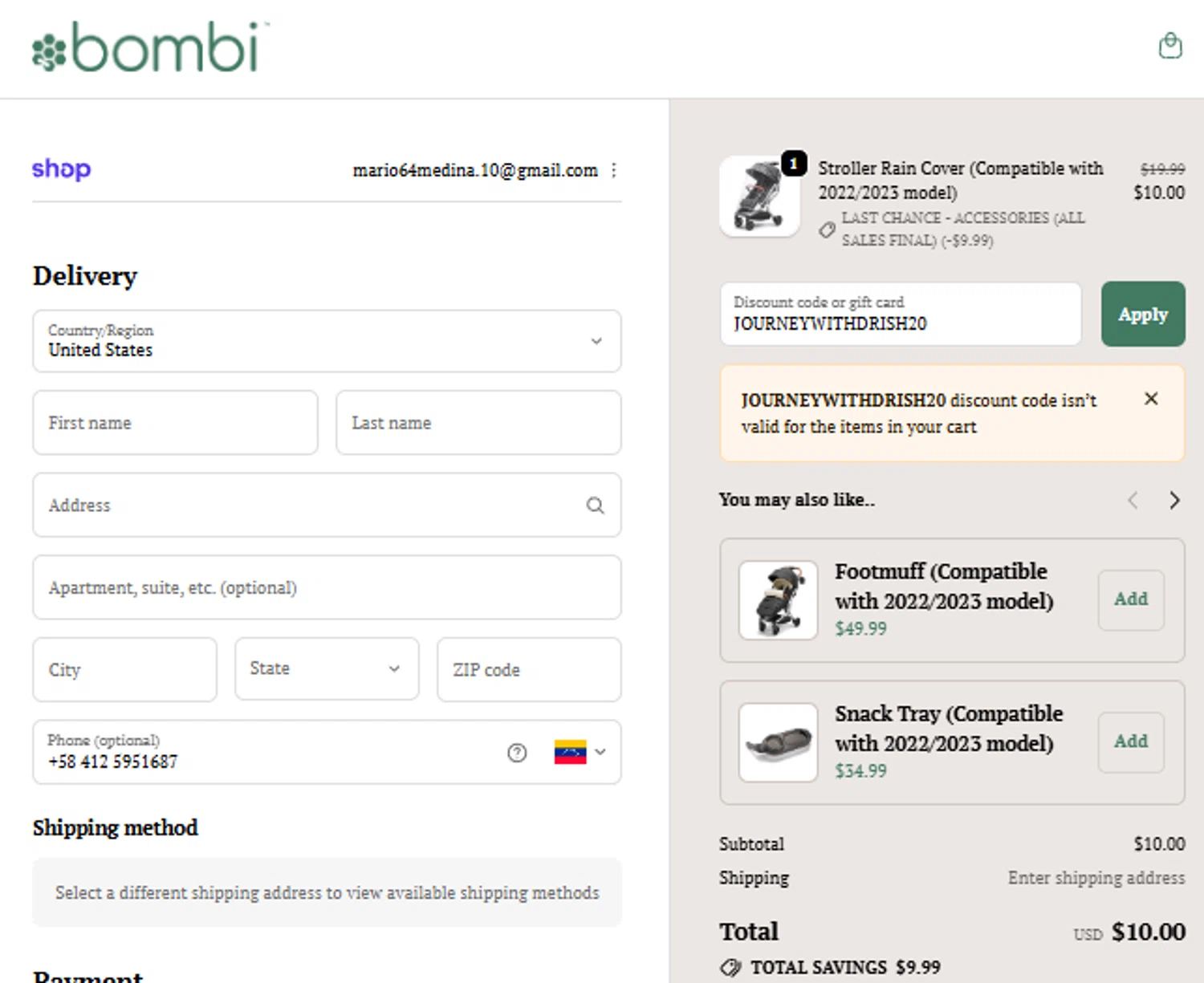The width and height of the screenshot is (1204, 983).
Task: Add the Footmuff to cart
Action: 1131,599
